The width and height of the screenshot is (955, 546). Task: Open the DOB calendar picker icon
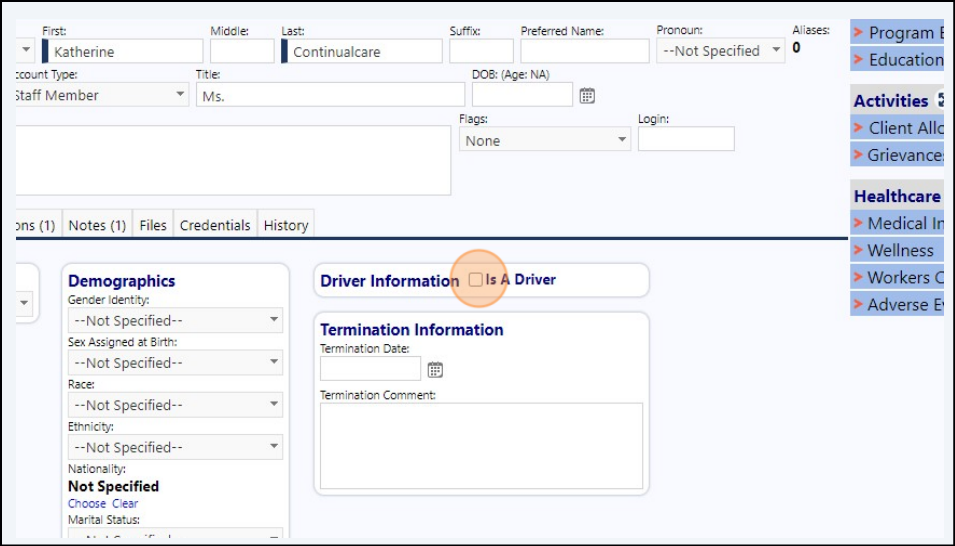click(x=587, y=96)
